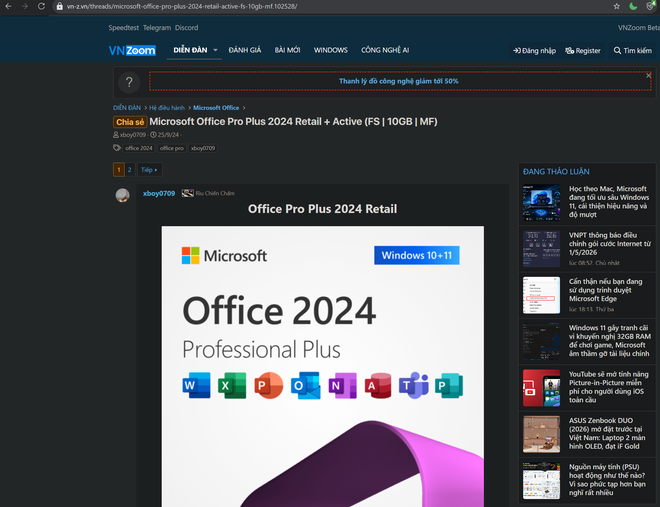Click the xboy0709 tag
Image resolution: width=660 pixels, height=507 pixels.
tap(203, 148)
